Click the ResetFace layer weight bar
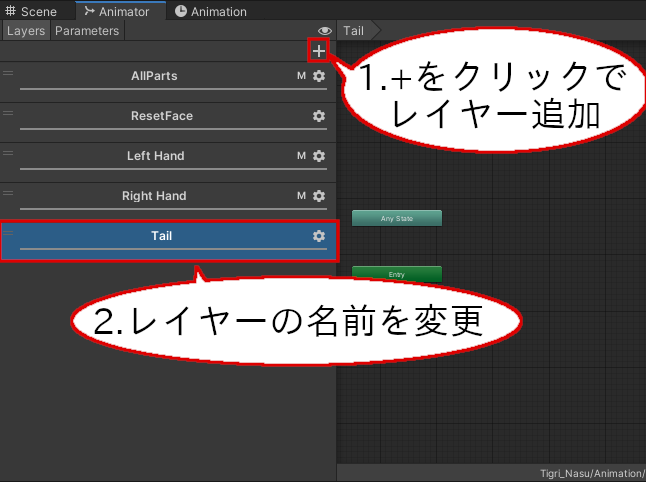Screen dimensions: 646x482 173,129
